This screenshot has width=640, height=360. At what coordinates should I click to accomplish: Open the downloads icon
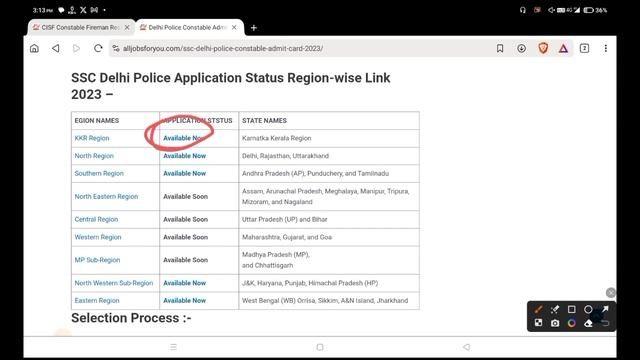click(521, 48)
